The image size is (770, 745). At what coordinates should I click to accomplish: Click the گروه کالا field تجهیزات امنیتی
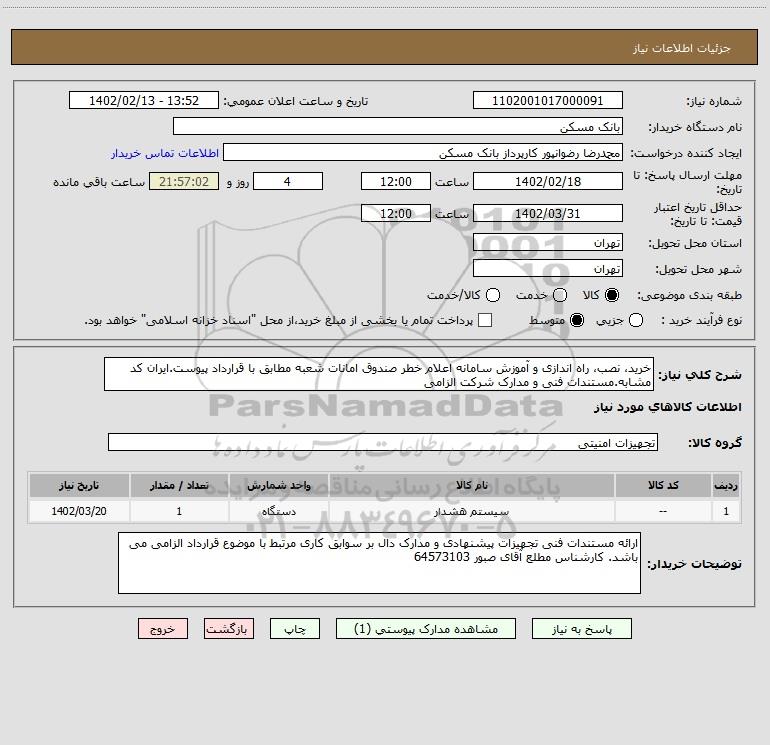(x=383, y=442)
